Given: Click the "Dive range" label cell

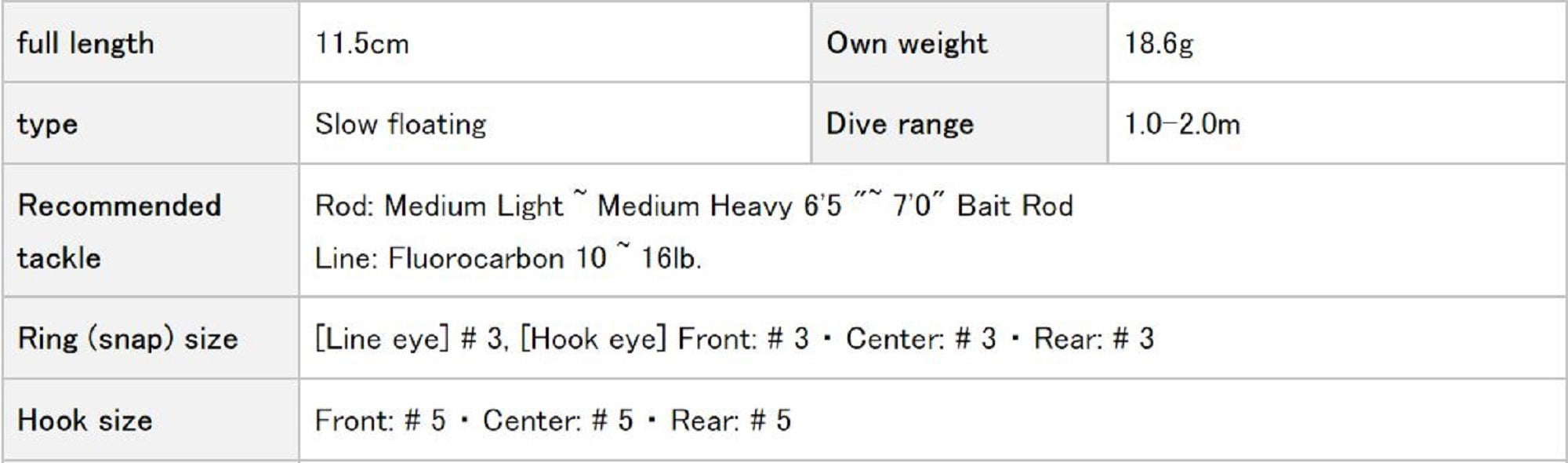Looking at the screenshot, I should (x=899, y=124).
